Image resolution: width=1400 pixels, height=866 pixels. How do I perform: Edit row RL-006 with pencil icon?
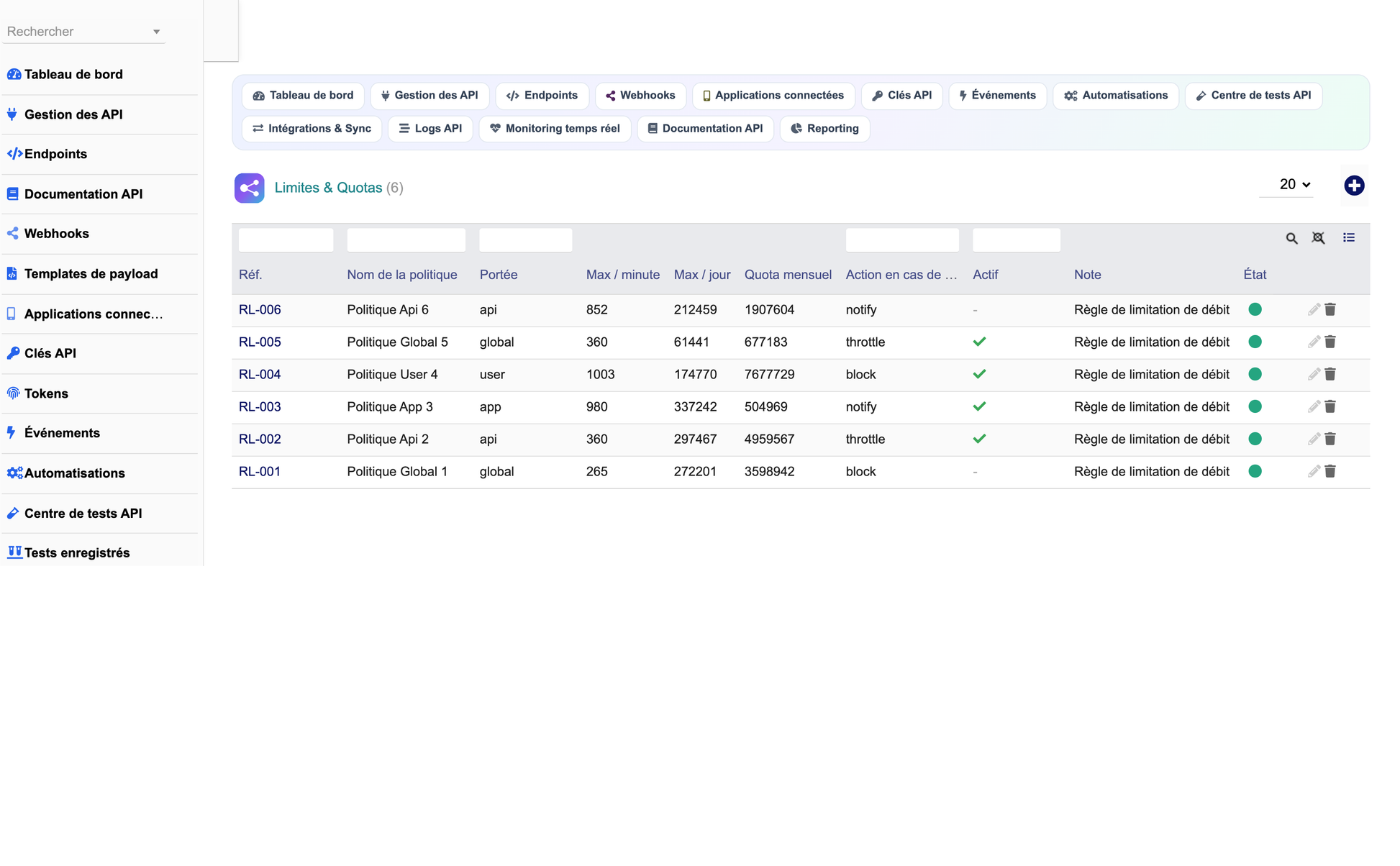pos(1314,309)
